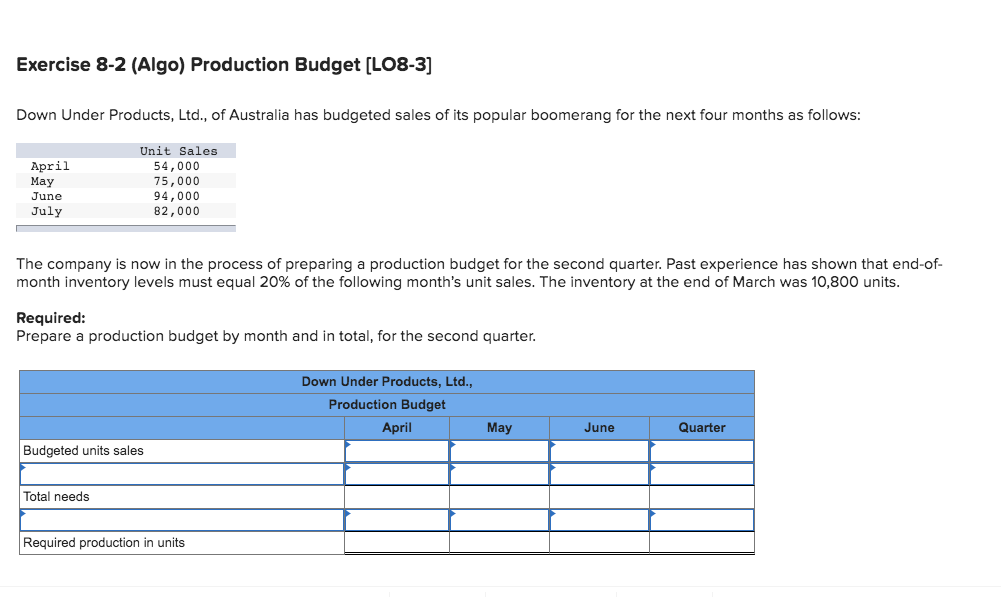This screenshot has width=1001, height=597.
Task: Click the April Required production in units cell
Action: pos(397,542)
